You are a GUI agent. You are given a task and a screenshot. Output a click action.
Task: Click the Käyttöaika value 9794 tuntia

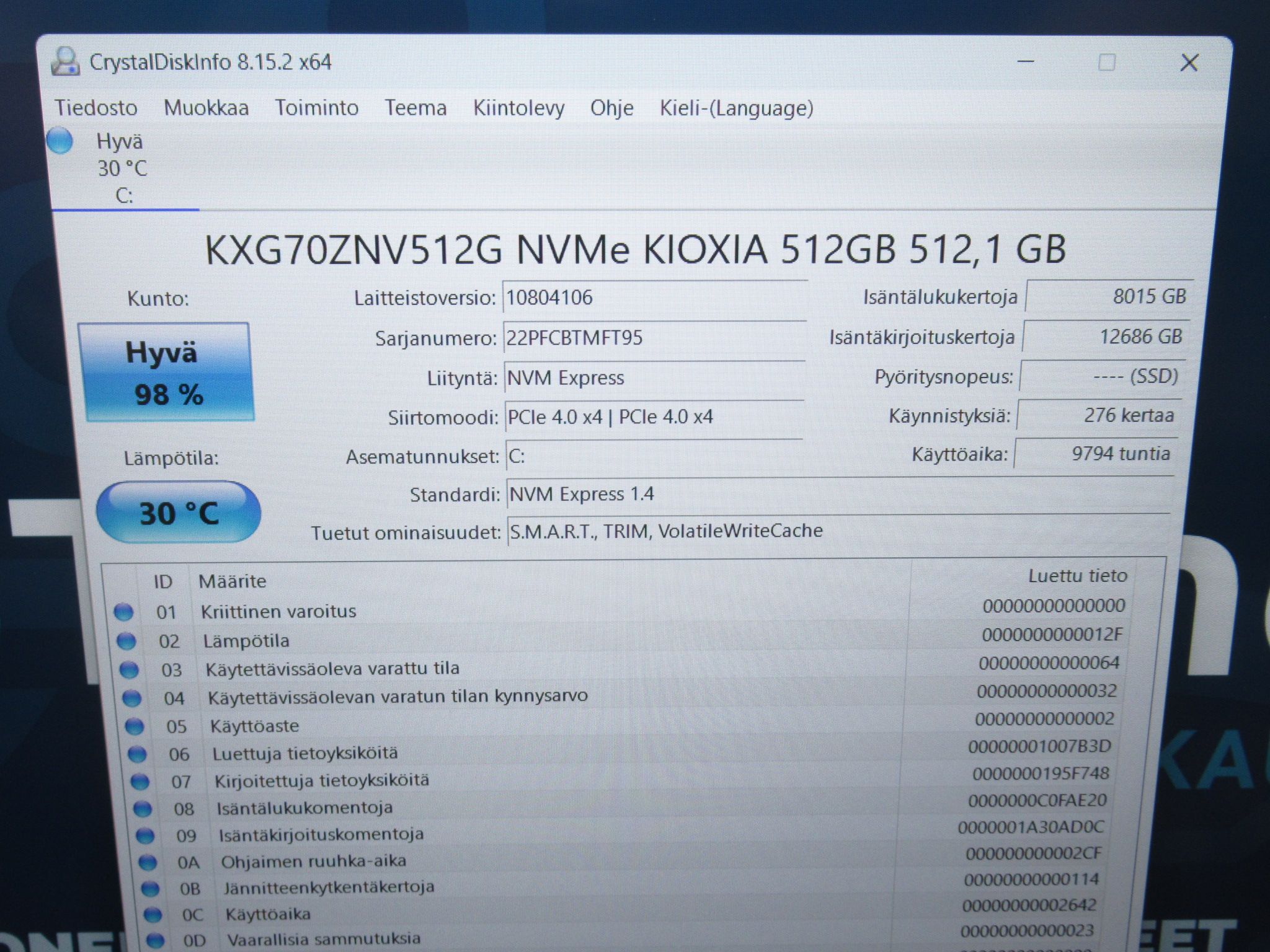click(x=1095, y=454)
